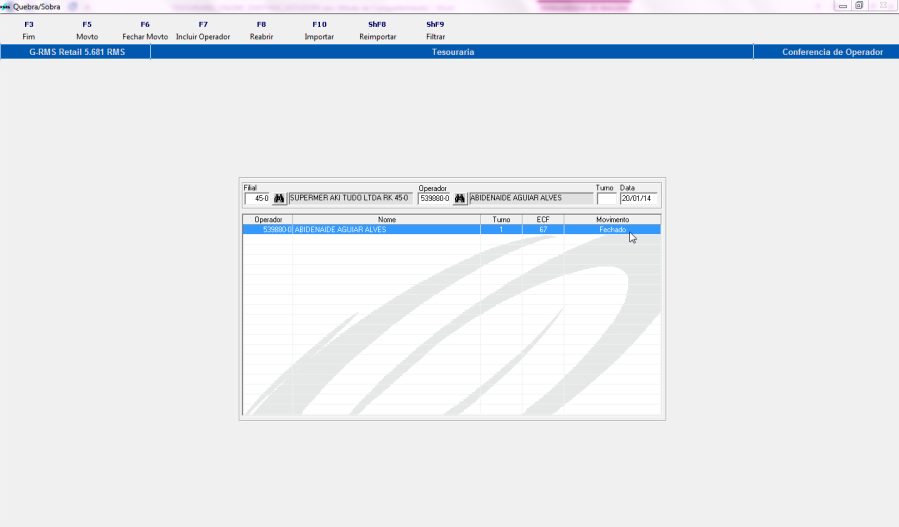
Task: Click the Tesouraria title bar label
Action: click(453, 52)
